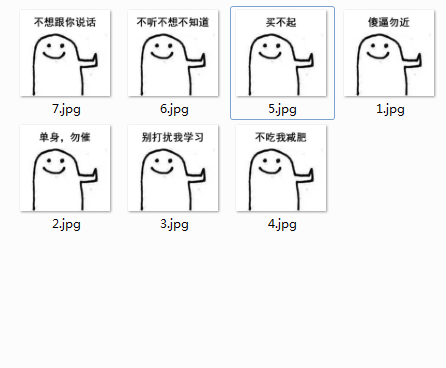Click the file name 5.jpg
This screenshot has height=368, width=446.
(x=282, y=109)
